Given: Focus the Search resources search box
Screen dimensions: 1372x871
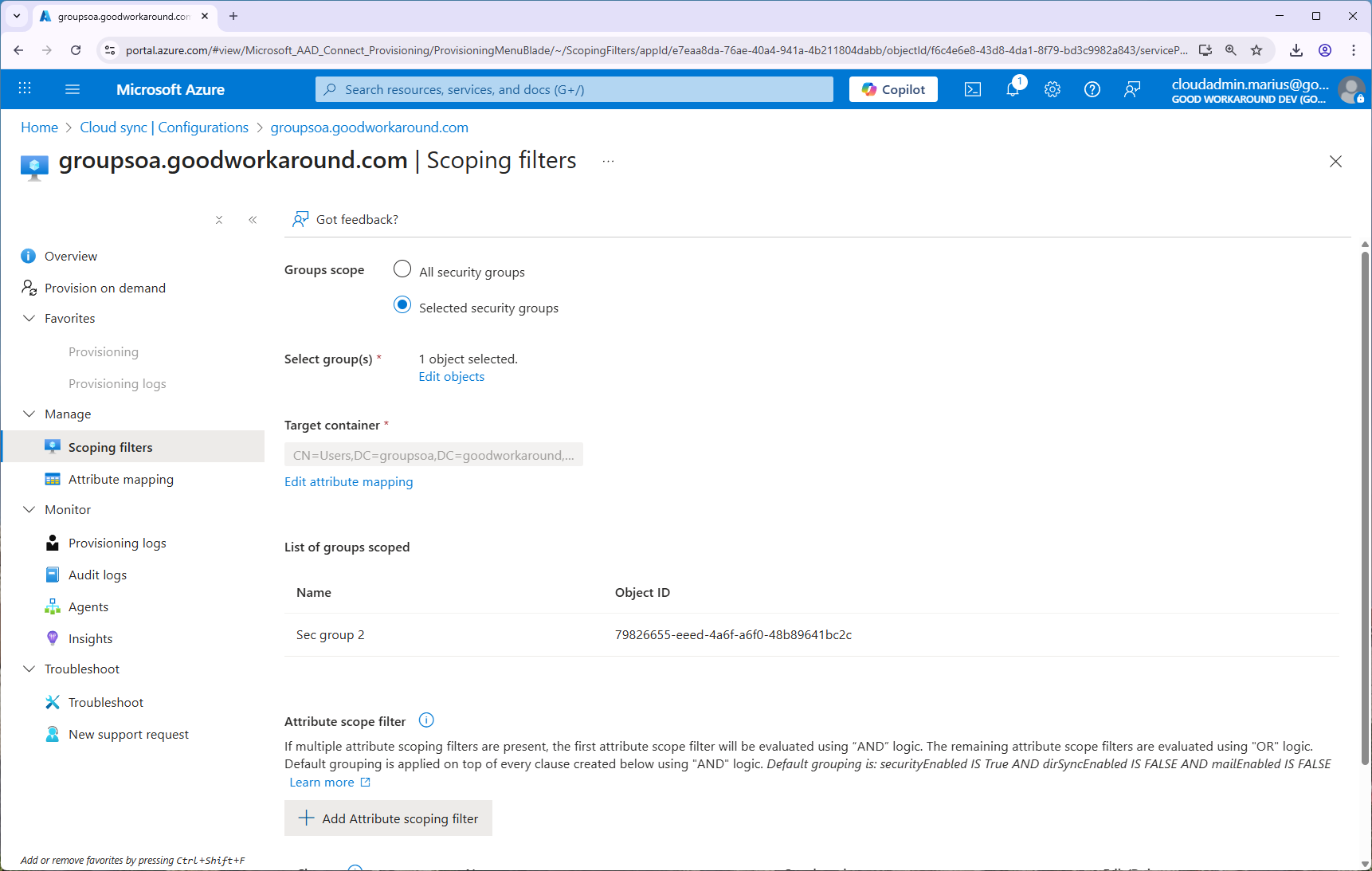Looking at the screenshot, I should tap(574, 90).
